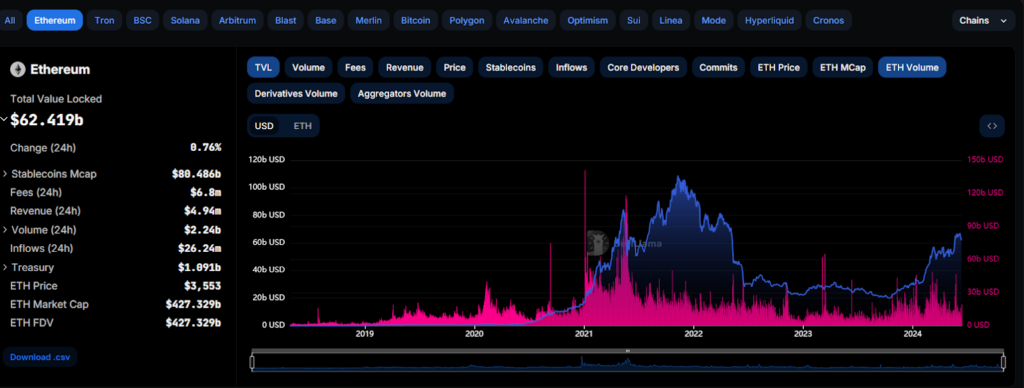Open the embed chart code icon
This screenshot has width=1024, height=388.
992,126
